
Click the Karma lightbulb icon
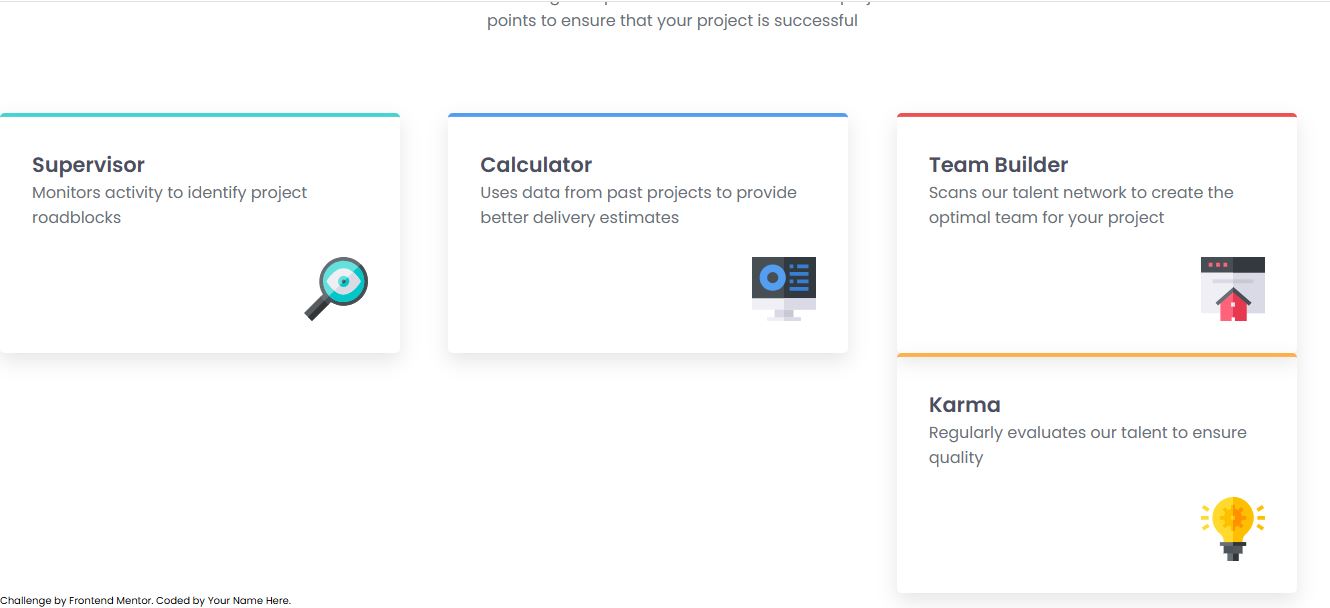[1232, 528]
